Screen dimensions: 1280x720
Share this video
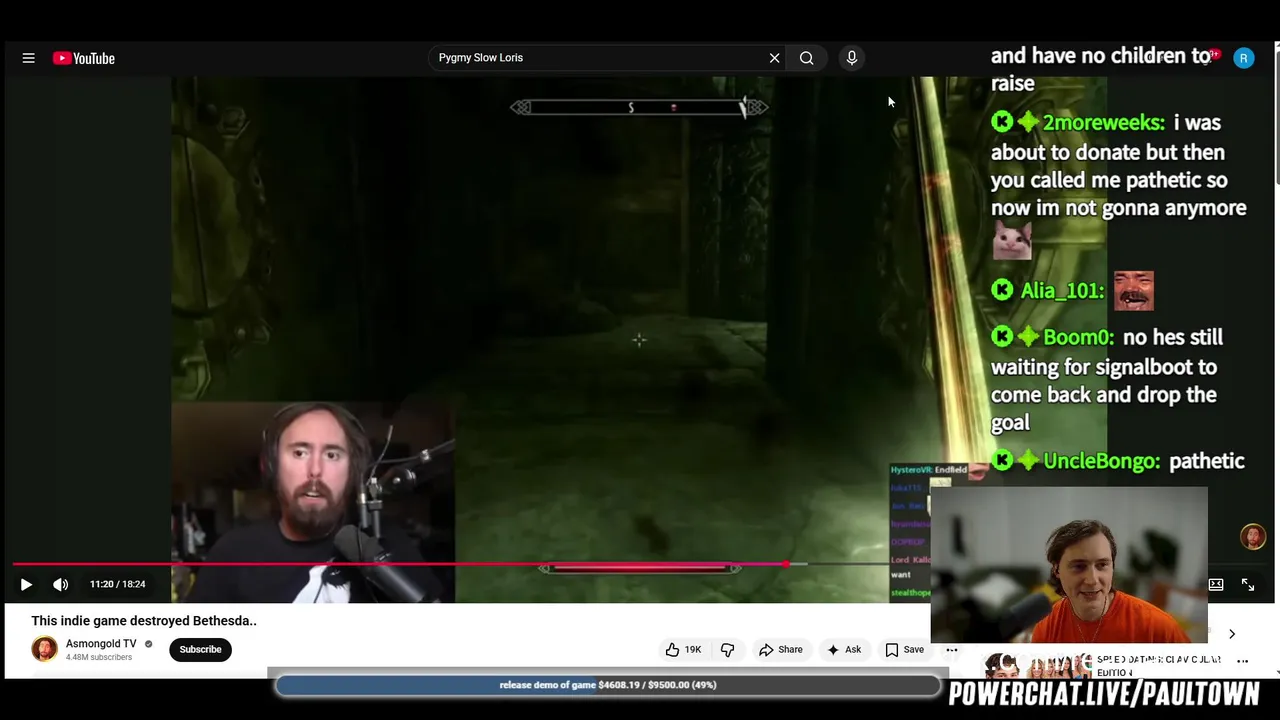780,649
